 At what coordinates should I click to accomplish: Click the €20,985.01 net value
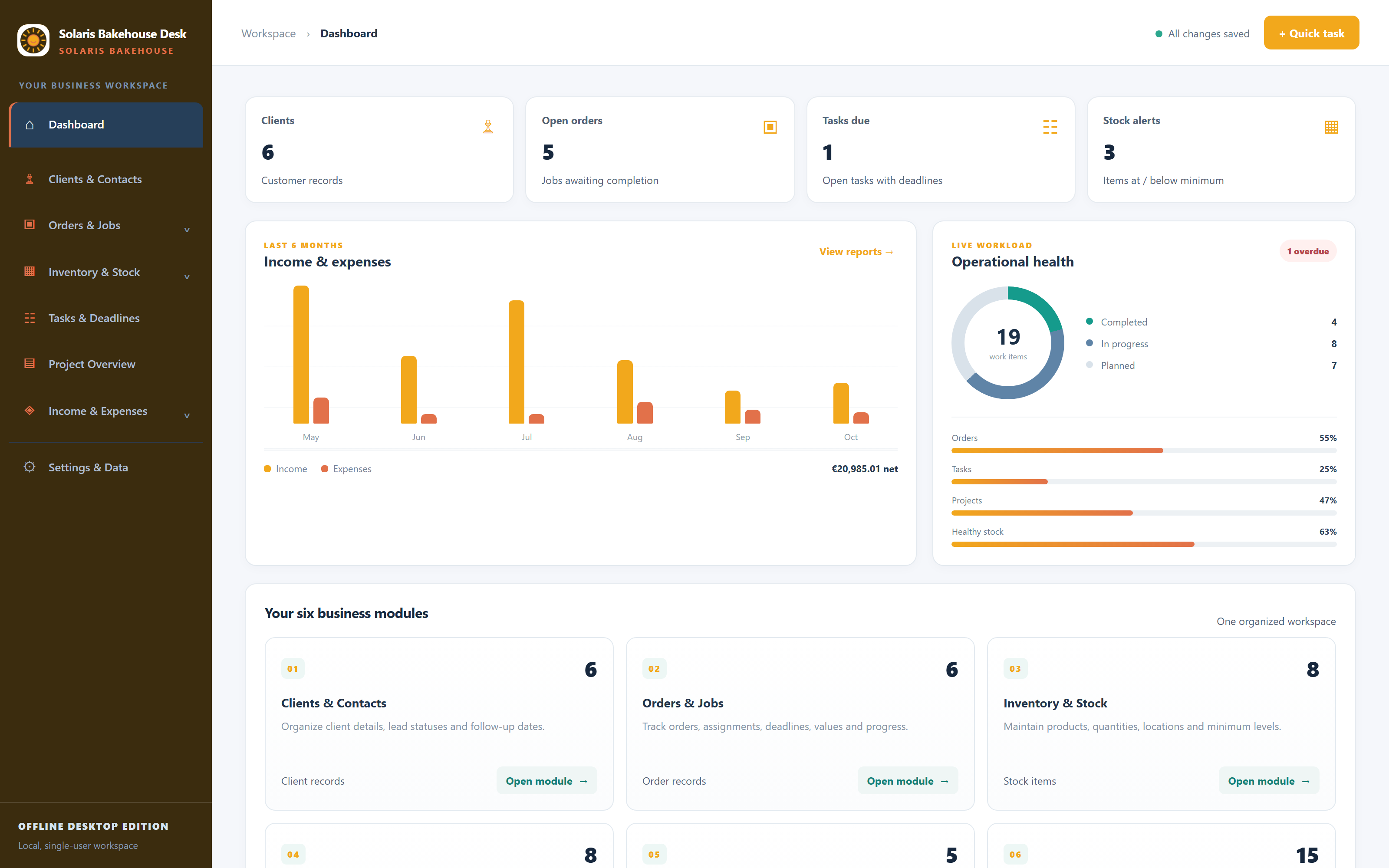click(x=864, y=468)
